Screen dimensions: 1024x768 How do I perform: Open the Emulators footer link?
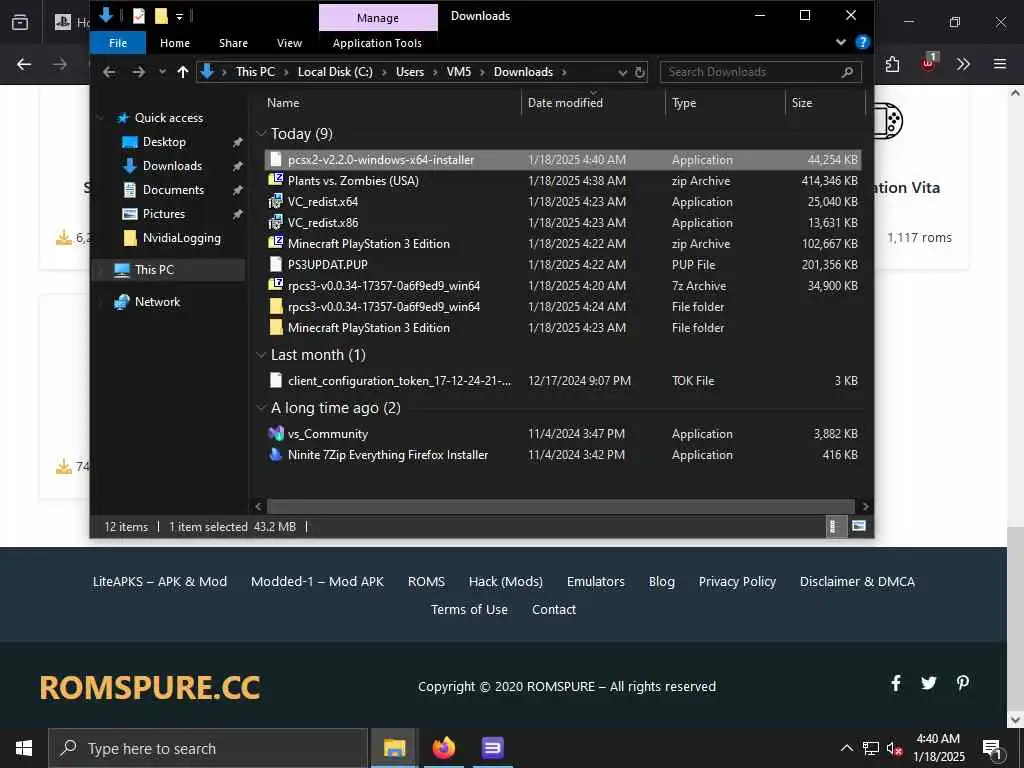(596, 581)
